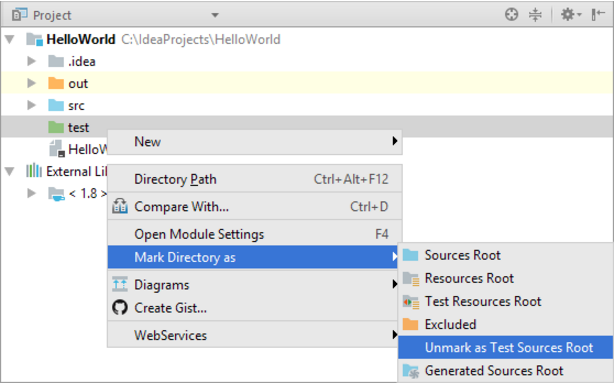Mark directory as Sources Root
The height and width of the screenshot is (383, 615).
tap(506, 255)
